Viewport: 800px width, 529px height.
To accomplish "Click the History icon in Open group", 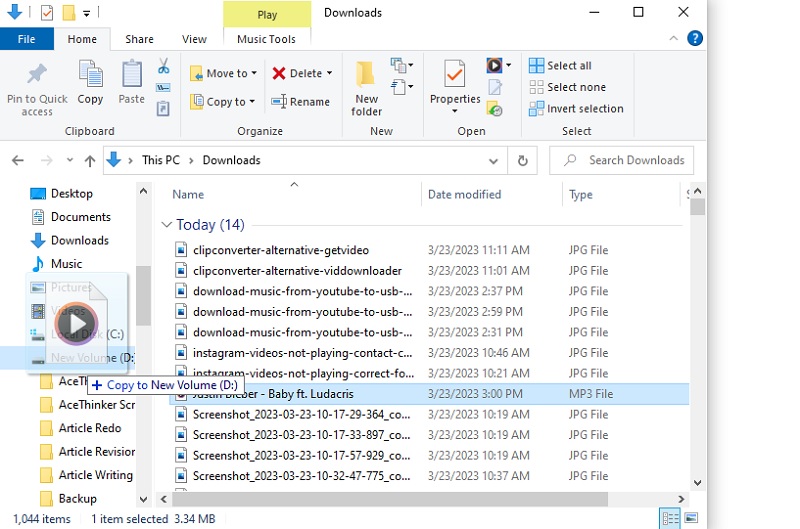I will tap(495, 109).
